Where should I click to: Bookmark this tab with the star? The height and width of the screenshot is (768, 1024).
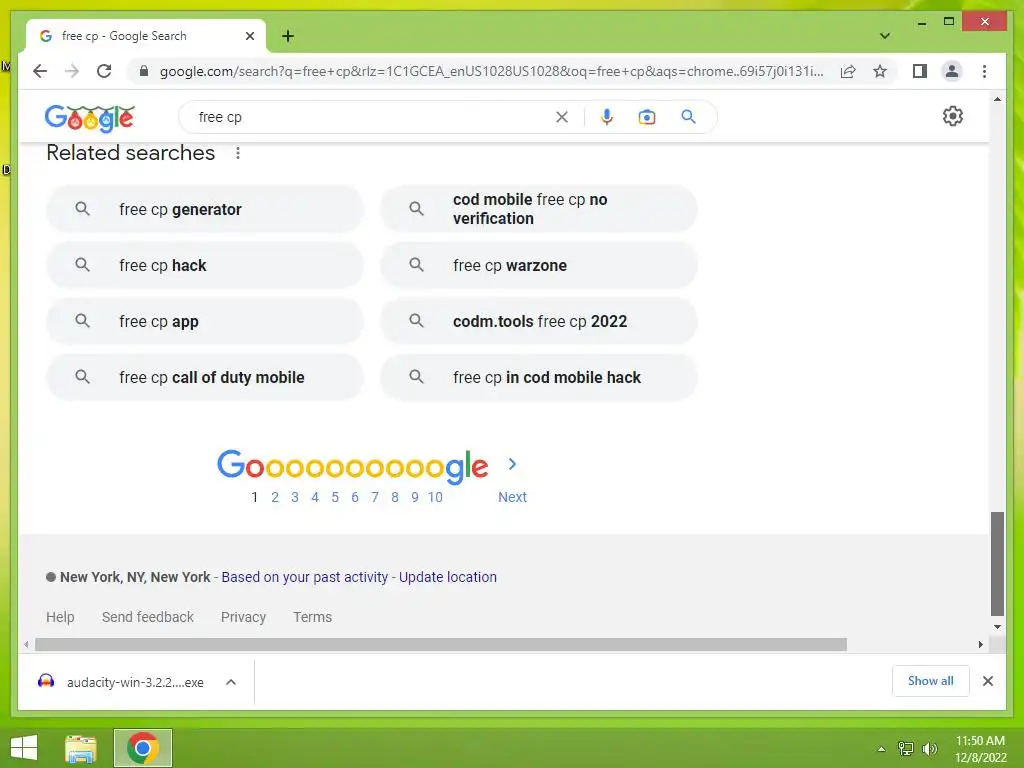pos(880,71)
